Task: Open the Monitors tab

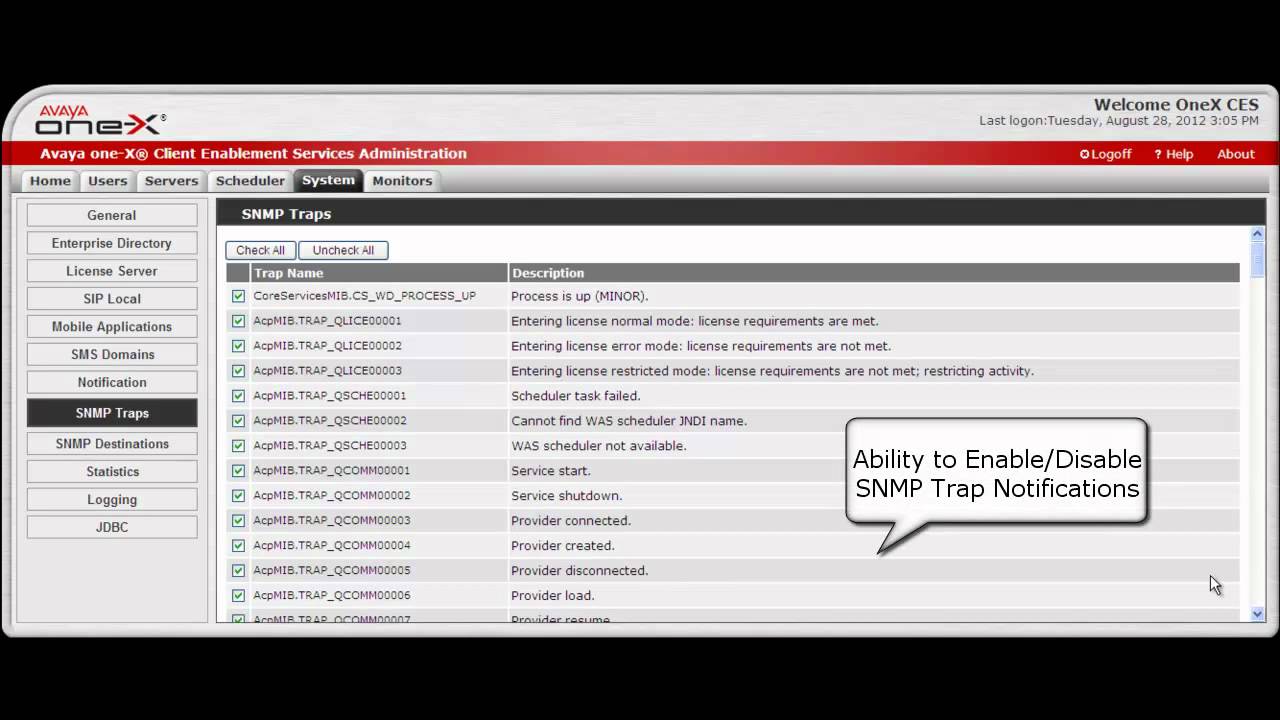Action: (x=402, y=181)
